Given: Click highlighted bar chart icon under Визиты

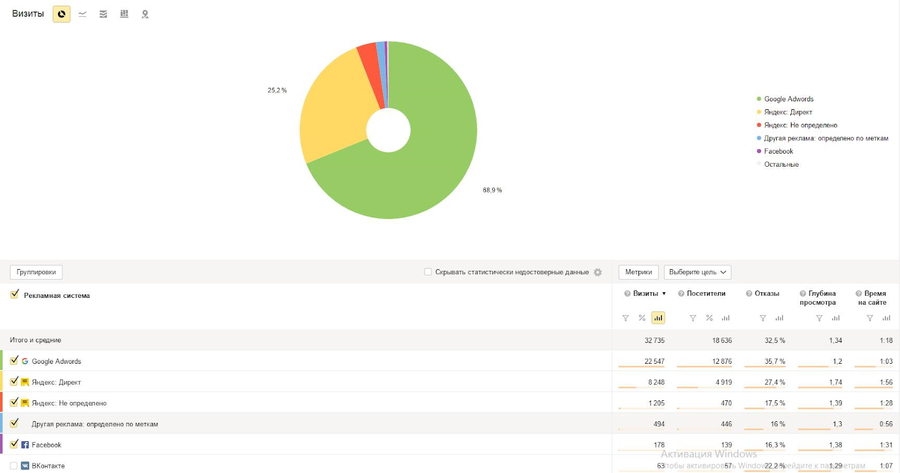Looking at the screenshot, I should [x=658, y=318].
